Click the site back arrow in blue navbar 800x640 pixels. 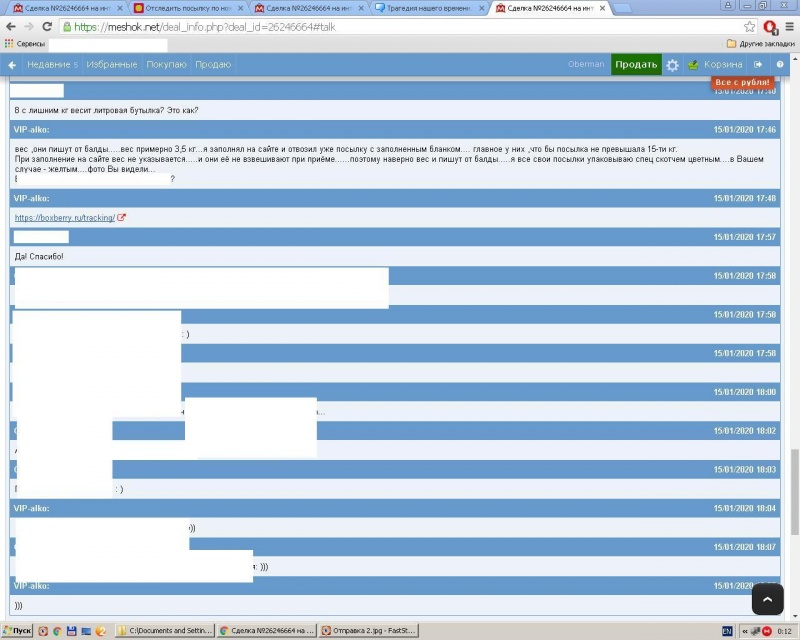click(12, 65)
